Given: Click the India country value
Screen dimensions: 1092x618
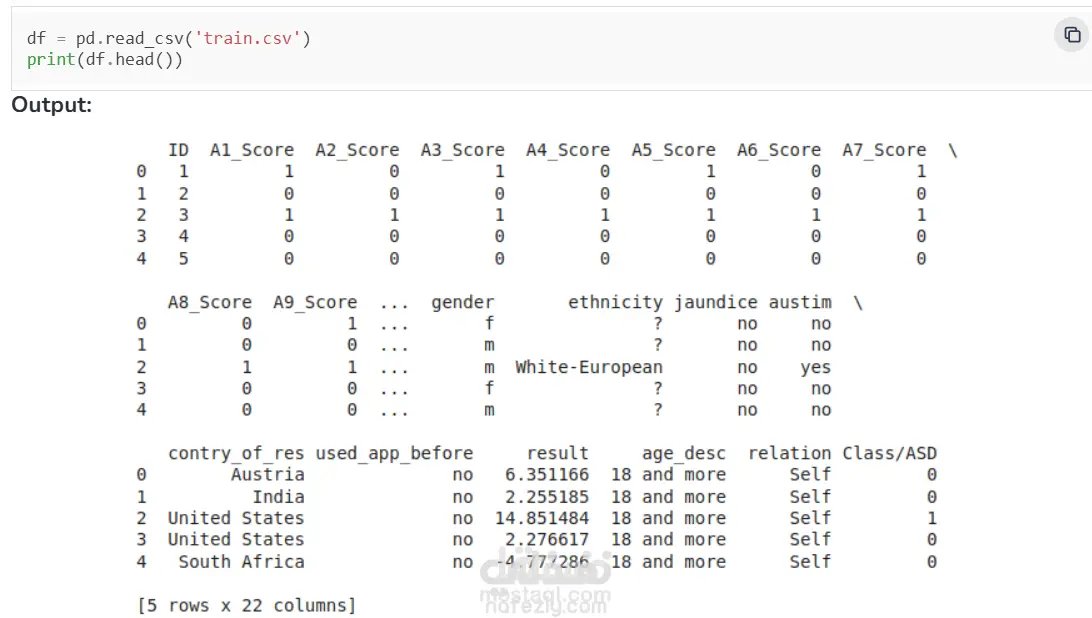Looking at the screenshot, I should (278, 497).
